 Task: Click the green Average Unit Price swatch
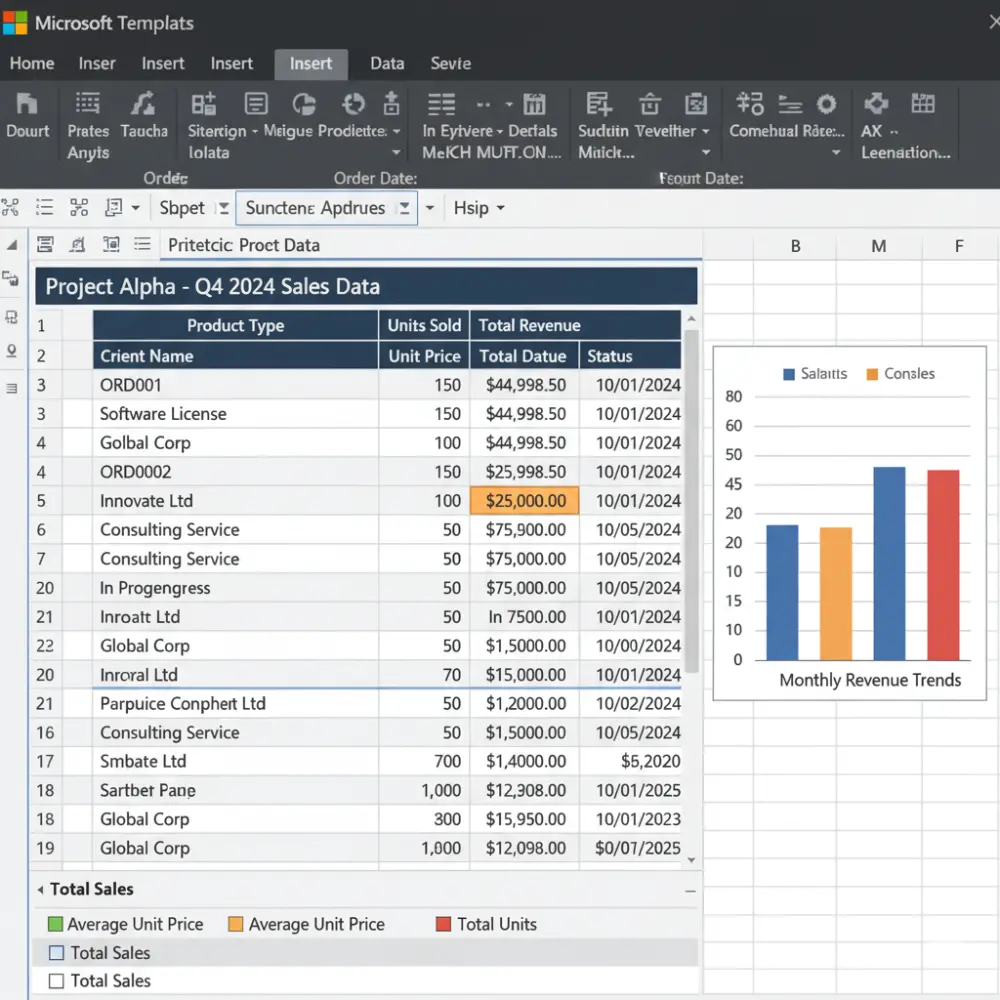coord(56,924)
